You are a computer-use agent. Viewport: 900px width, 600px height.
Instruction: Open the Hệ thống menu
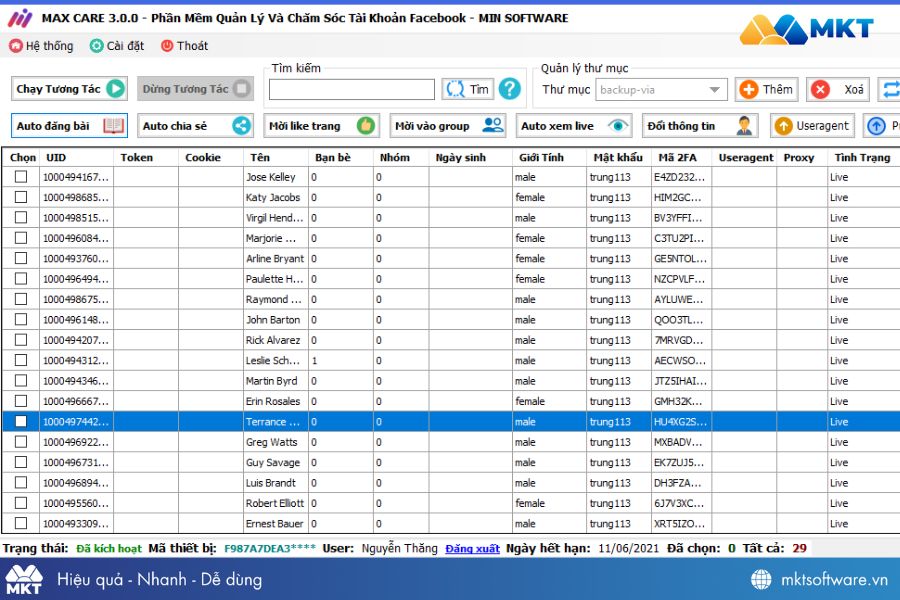41,46
